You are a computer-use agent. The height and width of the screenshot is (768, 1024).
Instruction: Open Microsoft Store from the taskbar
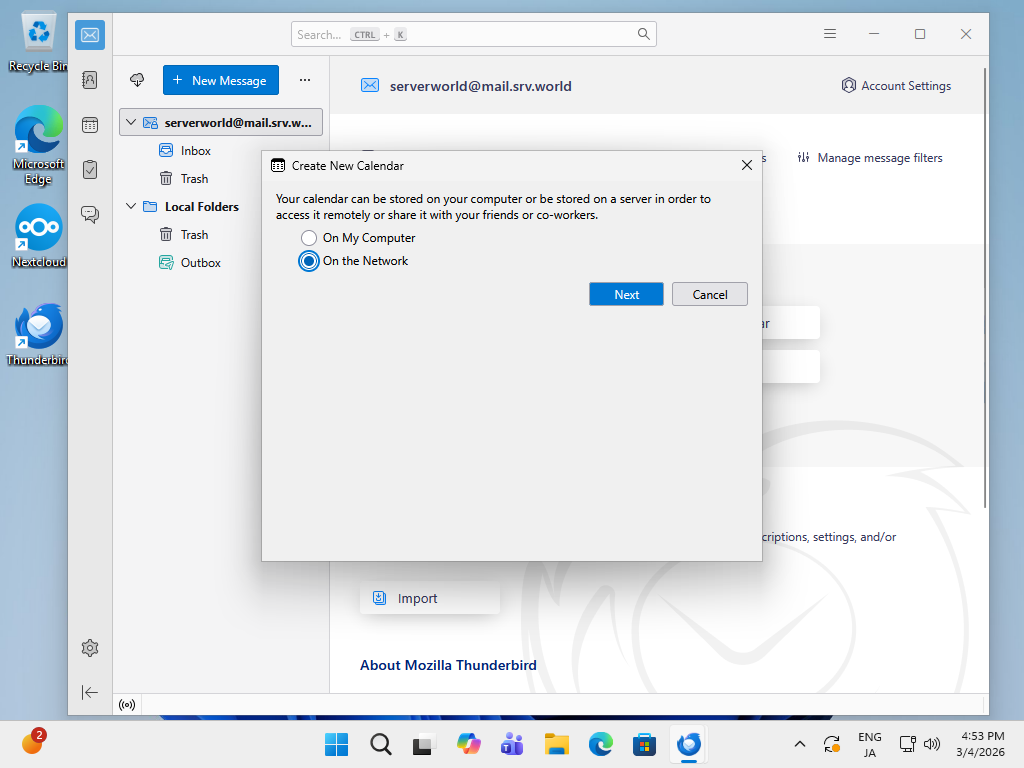(644, 744)
